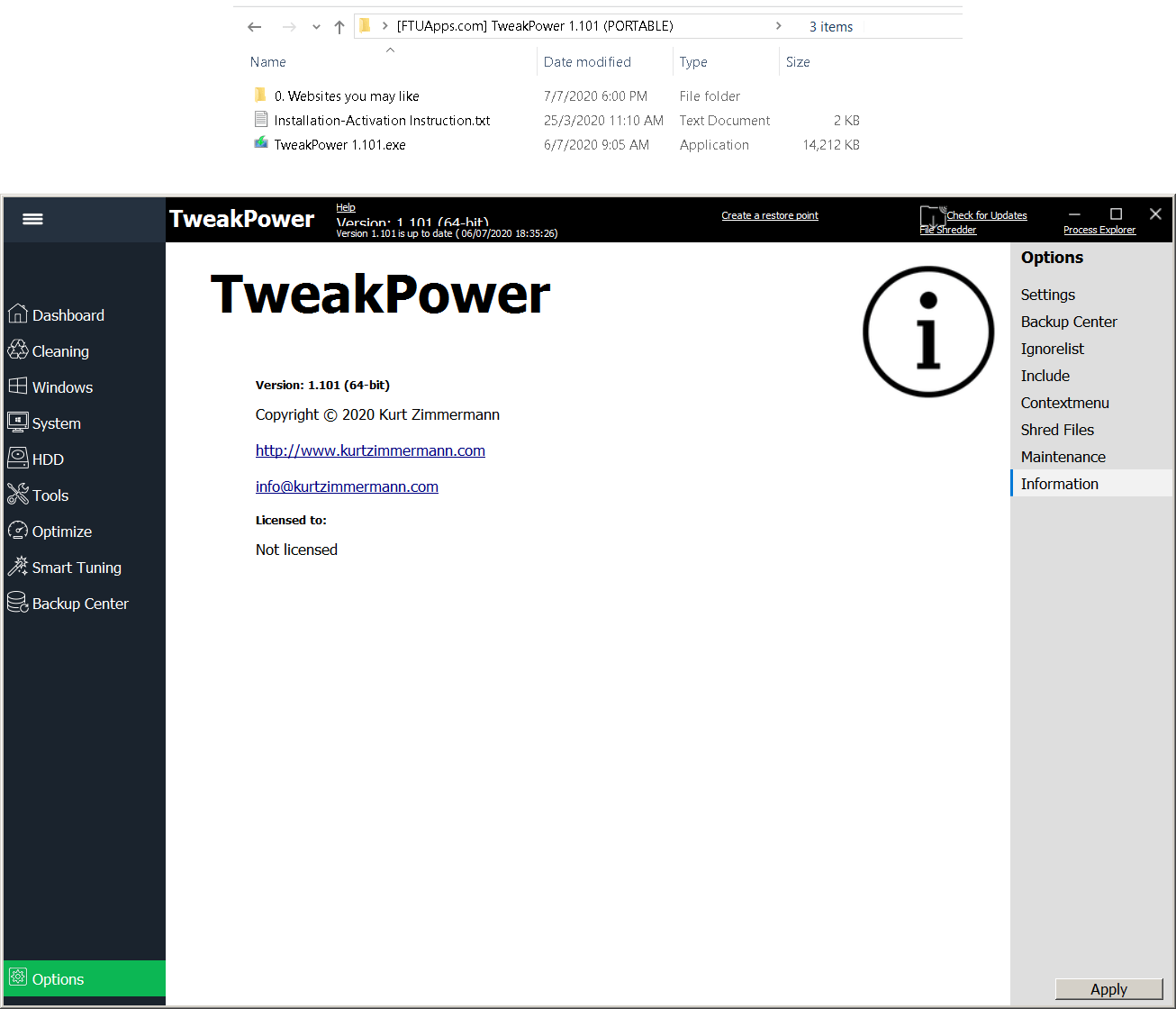Screen dimensions: 1176x1009
Task: Select Include in the Options panel
Action: pos(1045,376)
